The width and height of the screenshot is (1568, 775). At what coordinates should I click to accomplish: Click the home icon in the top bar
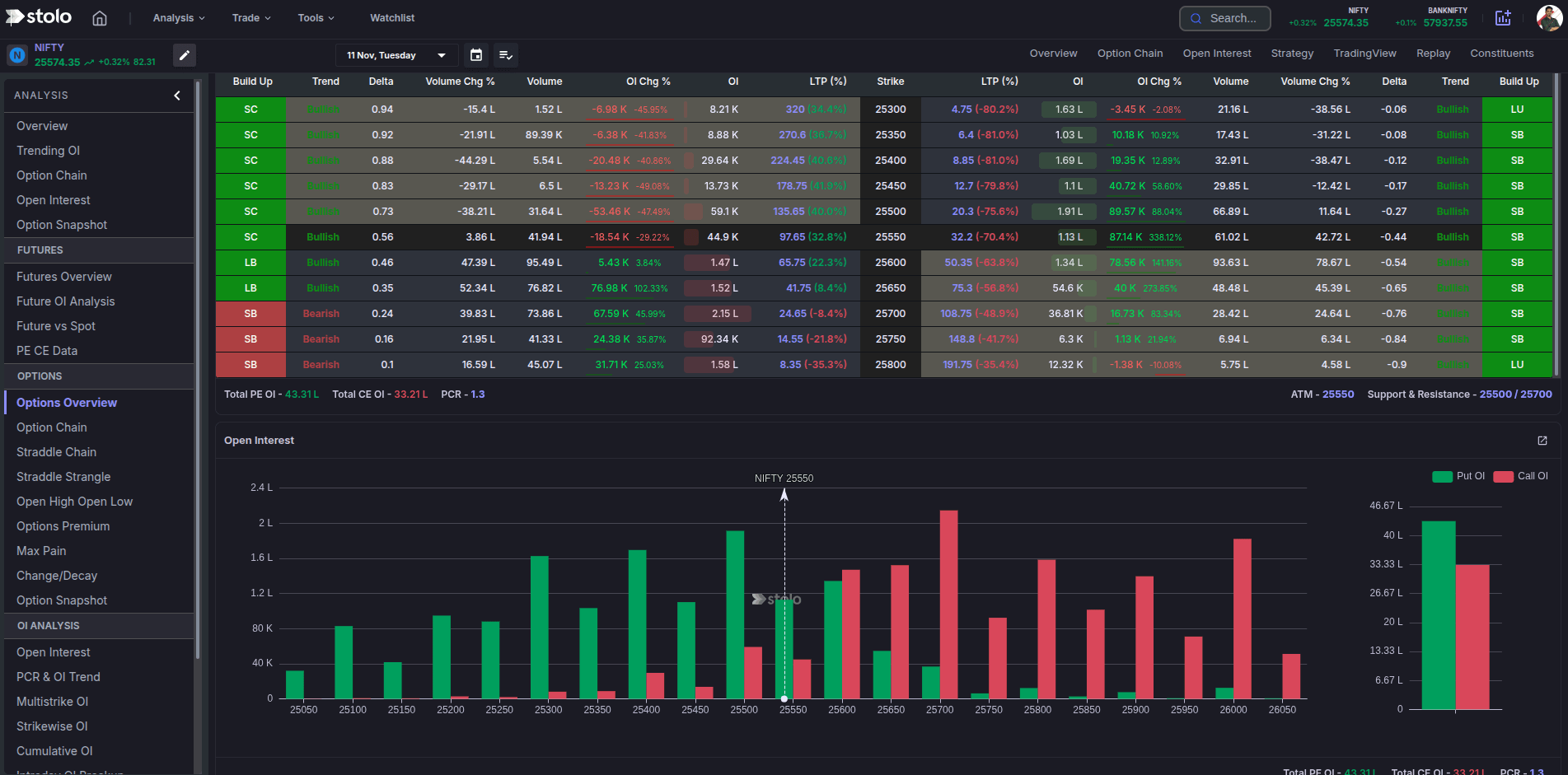click(x=99, y=17)
